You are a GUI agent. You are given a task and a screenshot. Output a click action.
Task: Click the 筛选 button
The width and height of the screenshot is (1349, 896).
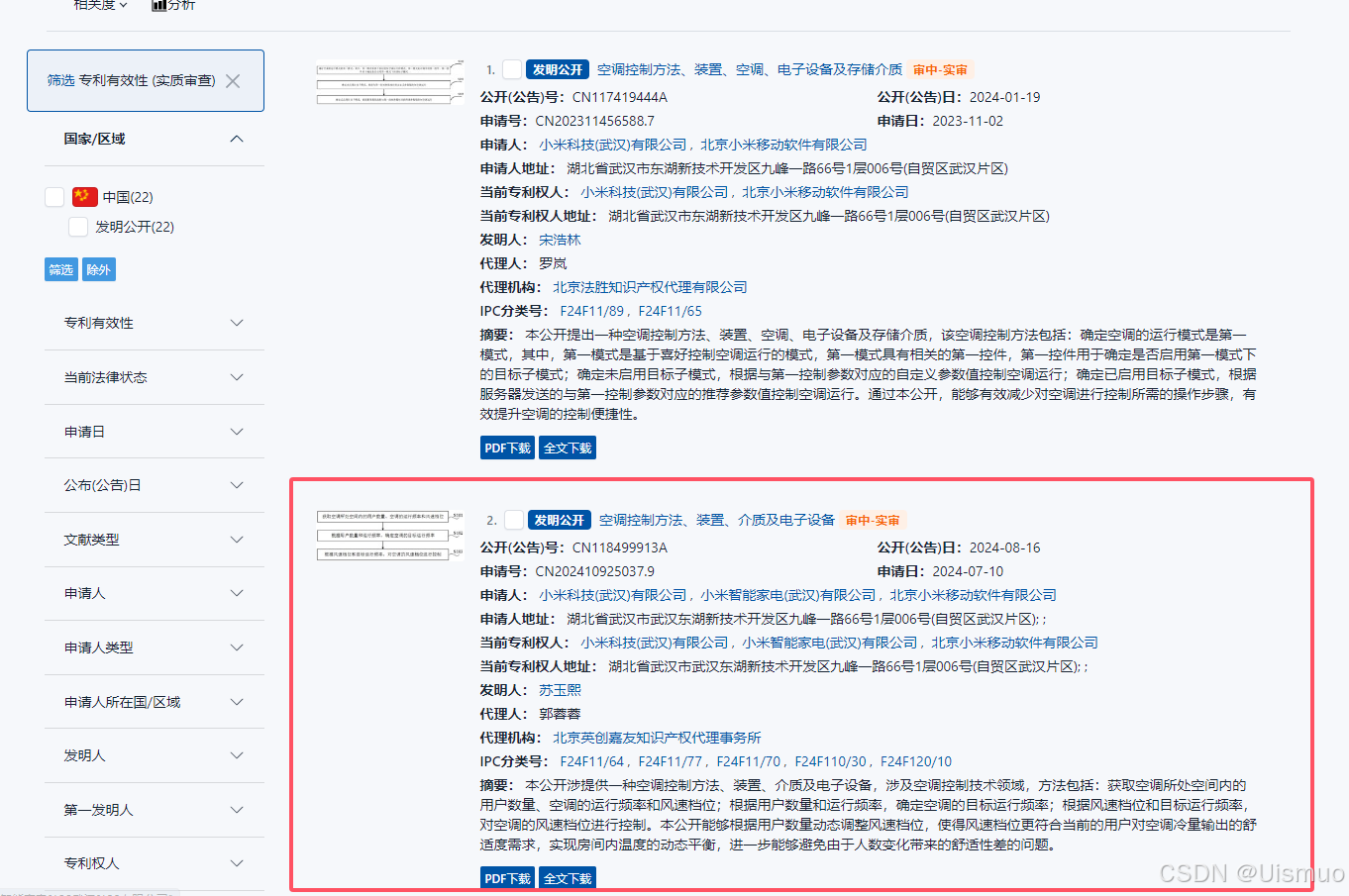(x=61, y=269)
